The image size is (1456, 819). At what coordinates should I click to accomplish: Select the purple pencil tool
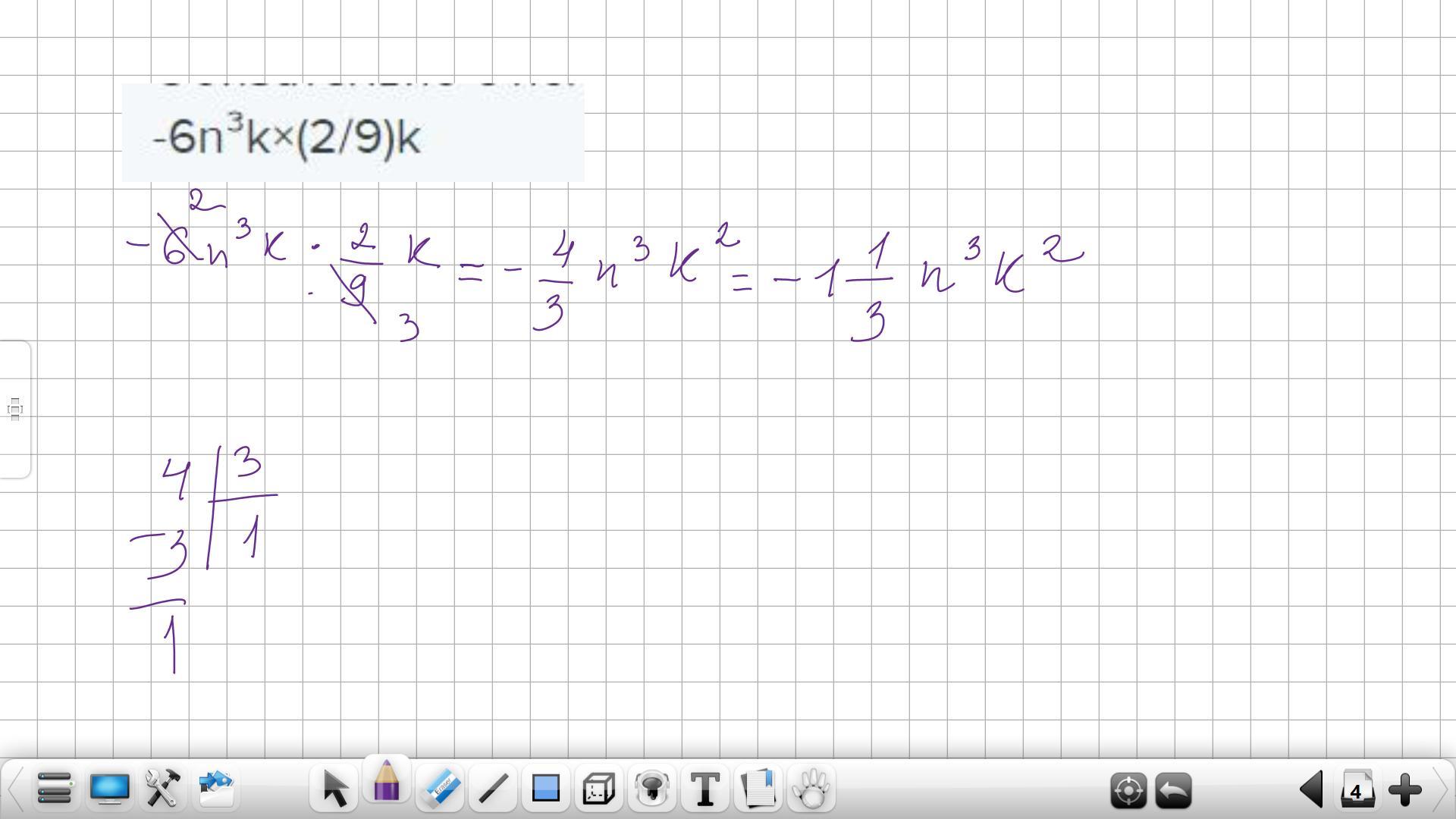click(x=387, y=783)
